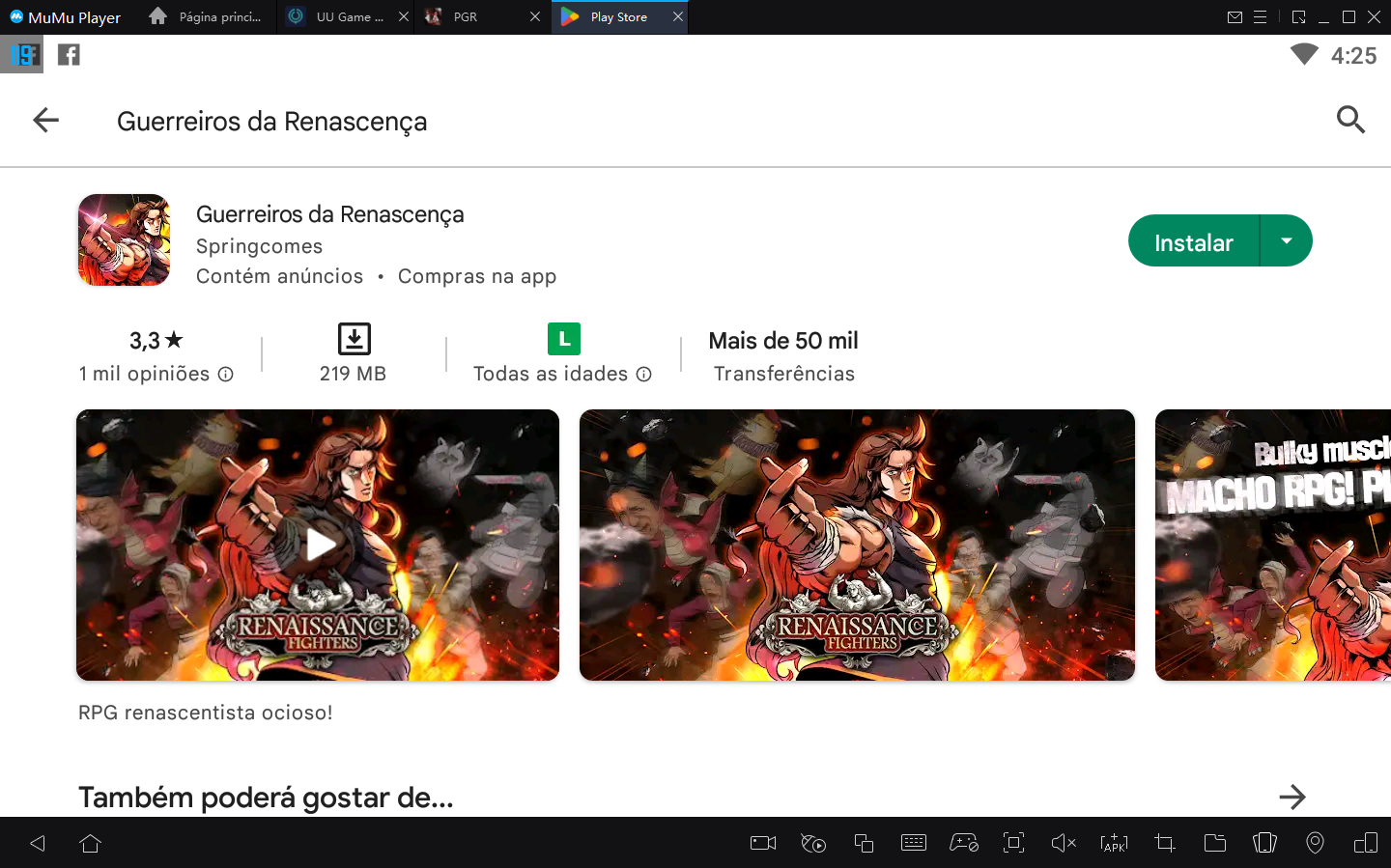Click the green L age rating badge
Screen dimensions: 1391x868
point(564,339)
